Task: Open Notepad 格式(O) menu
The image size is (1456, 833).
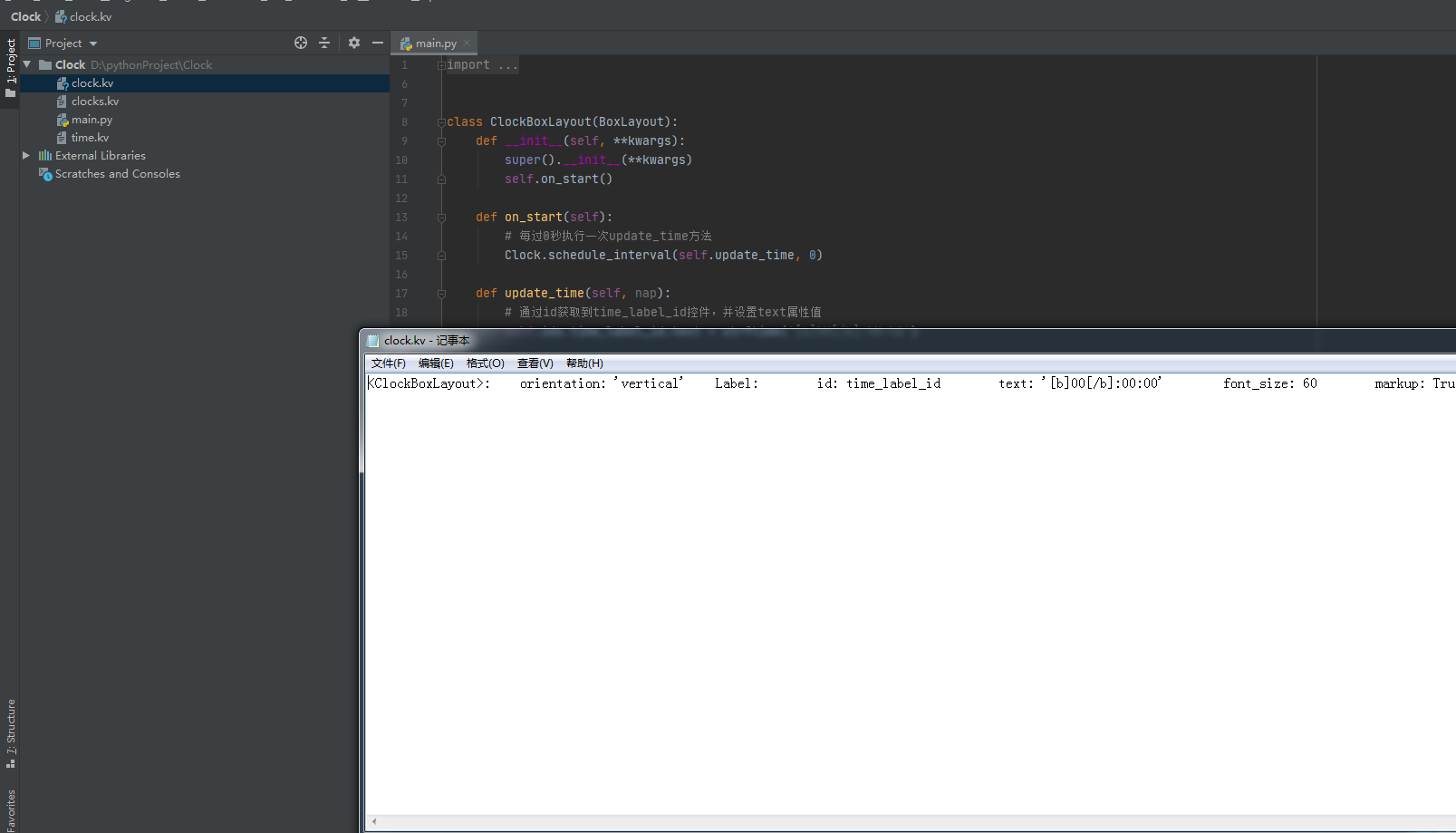Action: pyautogui.click(x=485, y=363)
